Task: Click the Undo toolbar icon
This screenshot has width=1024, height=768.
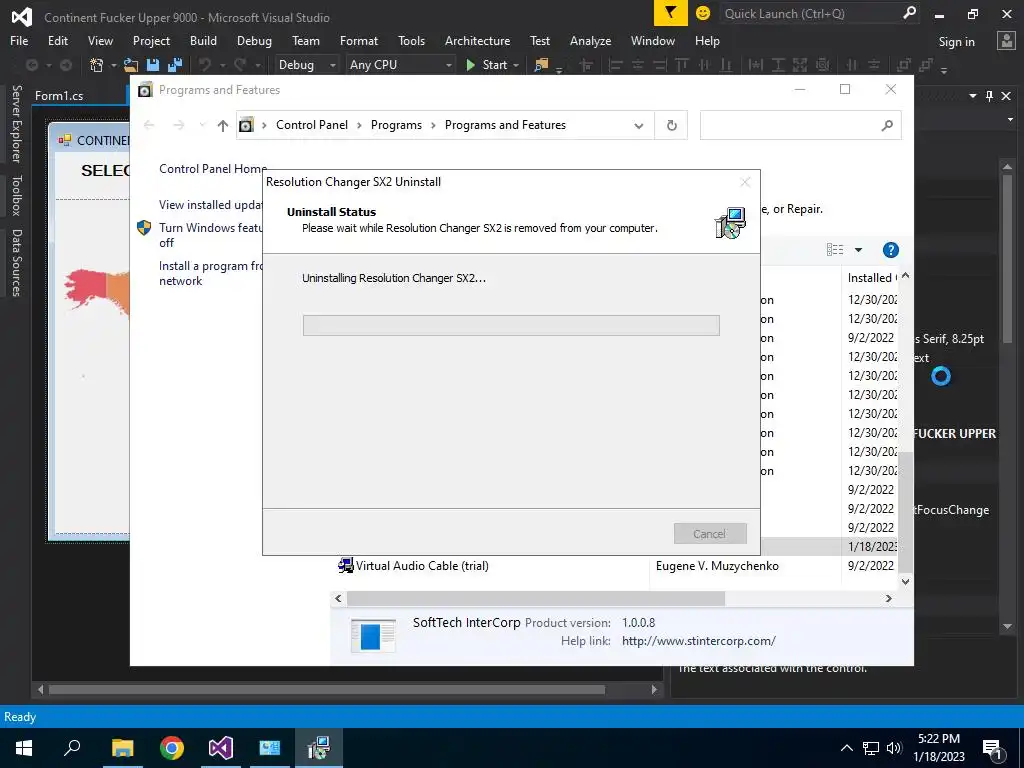Action: tap(205, 65)
